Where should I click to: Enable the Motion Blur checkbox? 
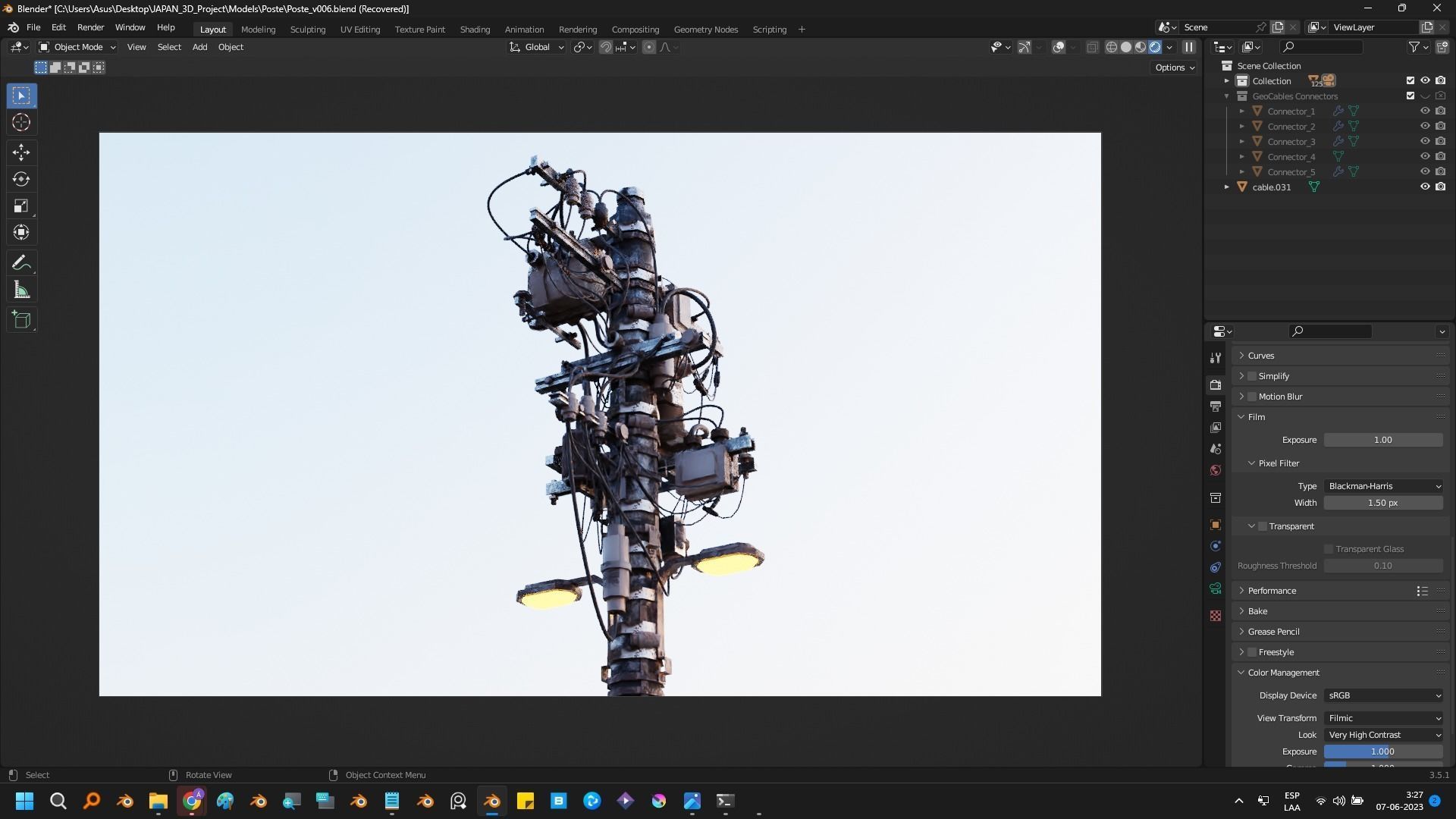click(1252, 397)
